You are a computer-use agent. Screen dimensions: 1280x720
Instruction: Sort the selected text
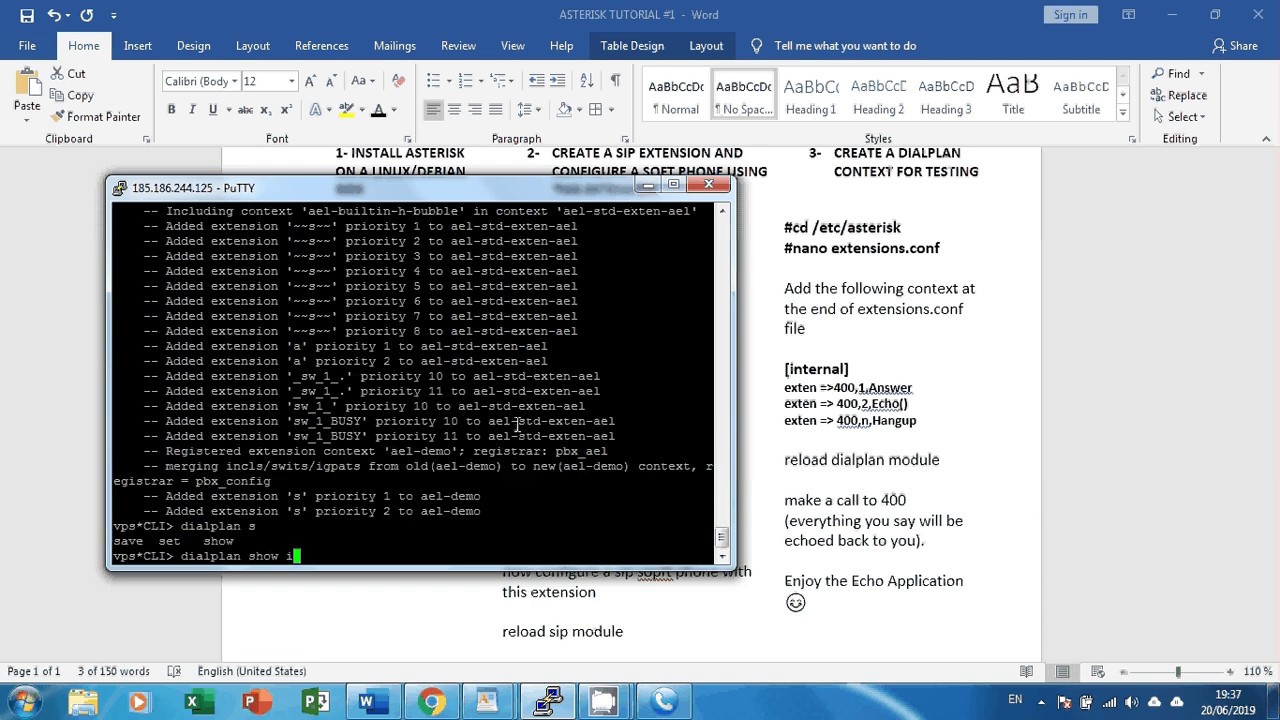click(x=587, y=81)
